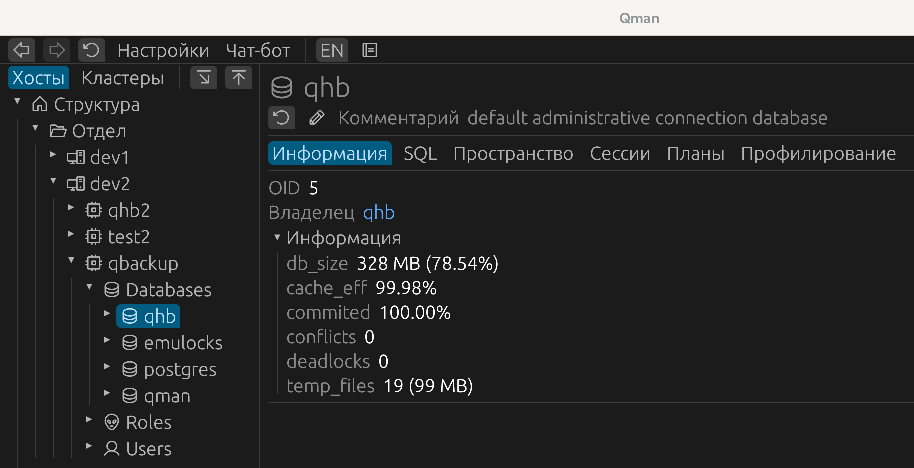Image resolution: width=914 pixels, height=468 pixels.
Task: Click the top toolbar refresh icon
Action: (91, 50)
